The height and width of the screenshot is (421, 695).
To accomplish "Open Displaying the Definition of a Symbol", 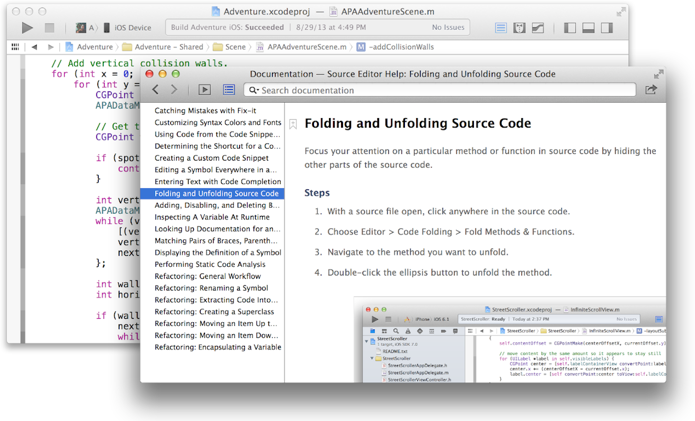I will pyautogui.click(x=218, y=252).
